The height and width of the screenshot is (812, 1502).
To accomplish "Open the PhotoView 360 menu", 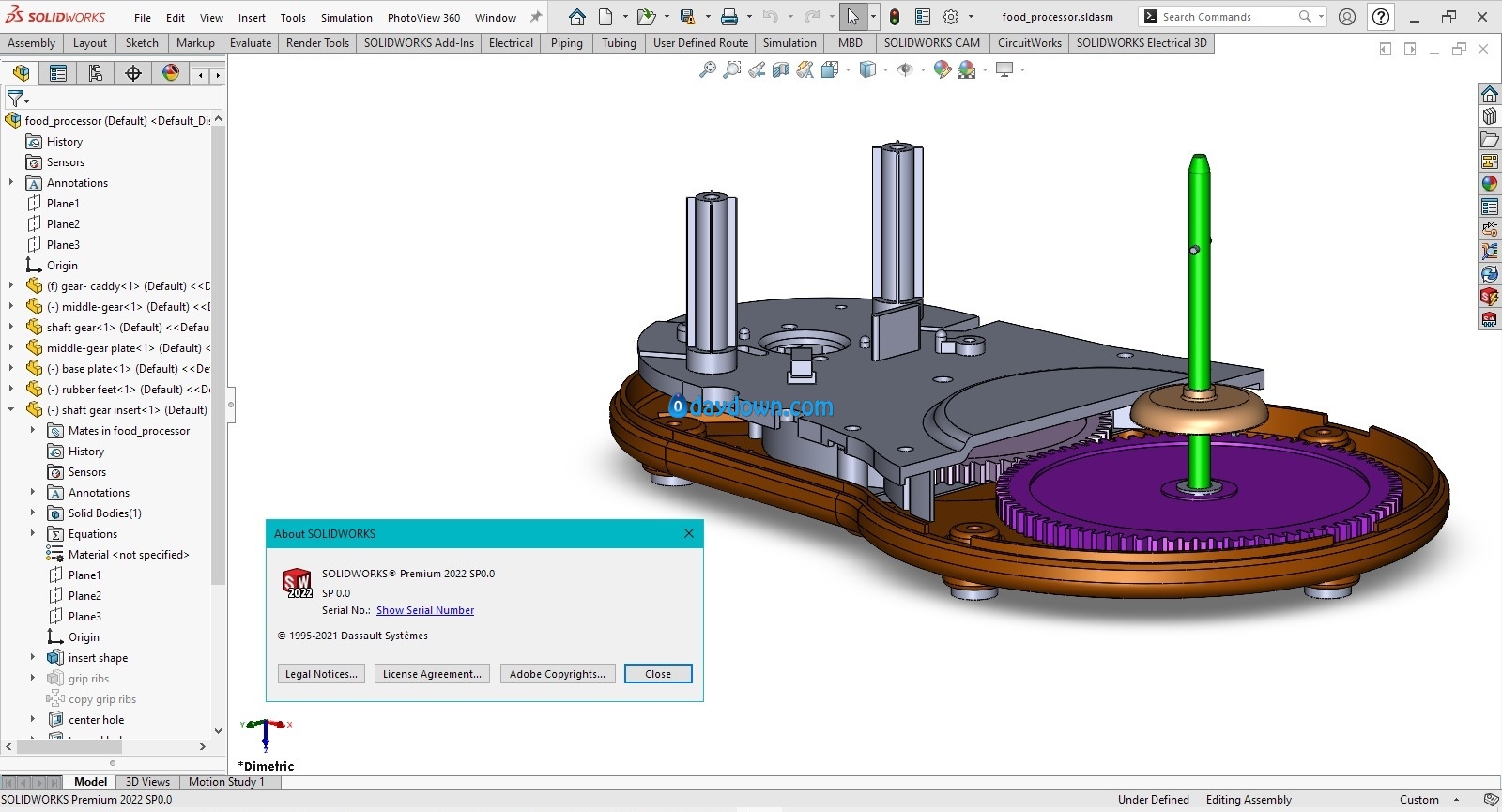I will 423,17.
